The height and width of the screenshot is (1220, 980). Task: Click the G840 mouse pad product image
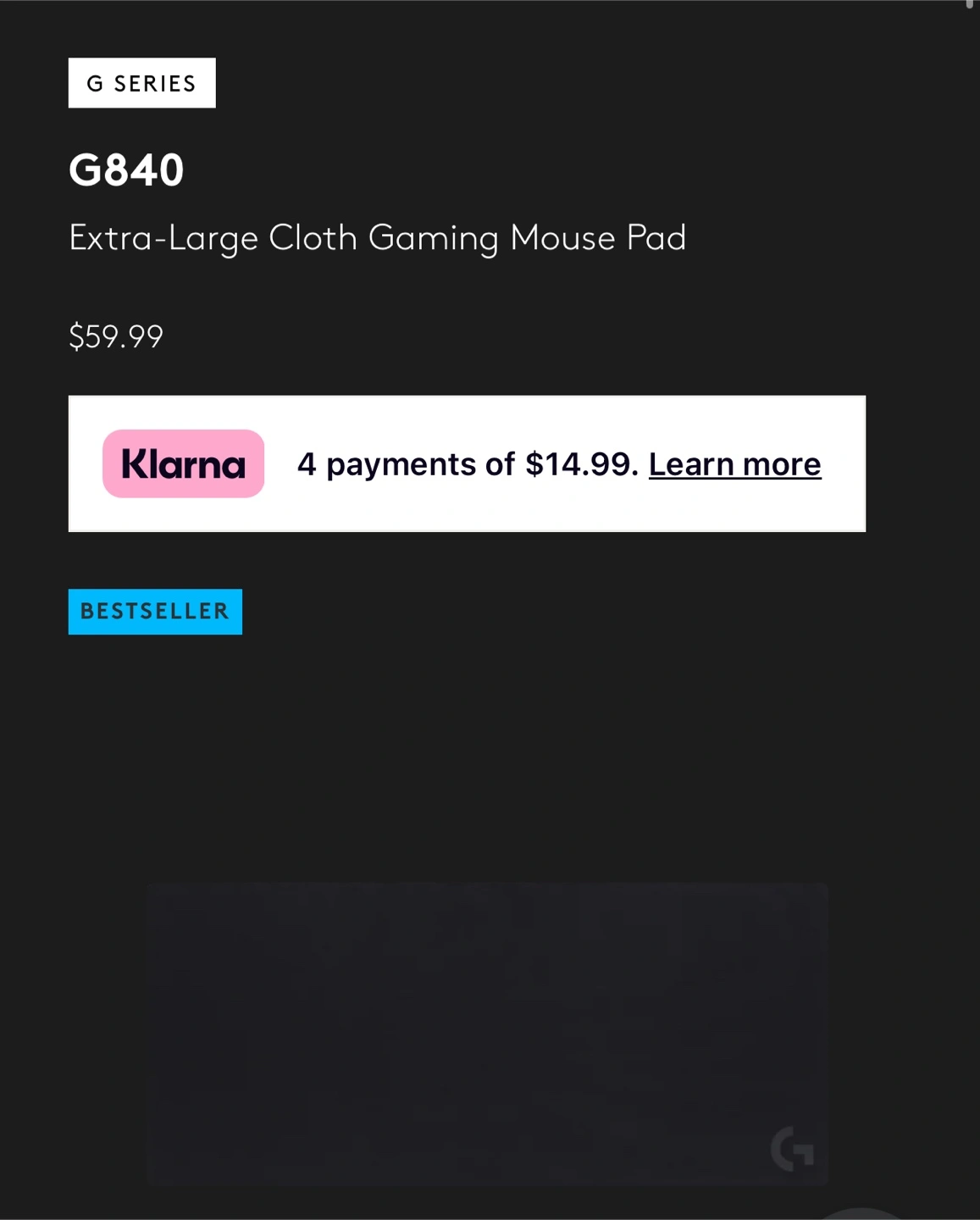[x=487, y=1034]
